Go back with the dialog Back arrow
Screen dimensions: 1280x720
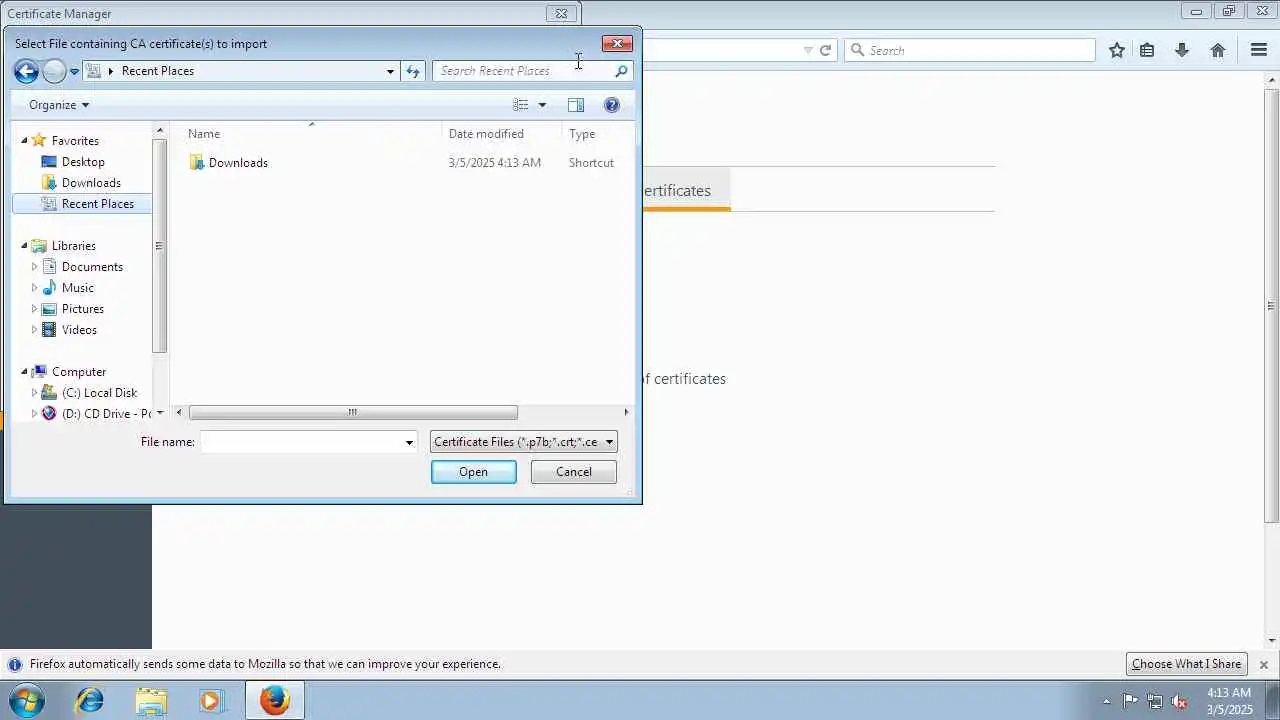pyautogui.click(x=26, y=71)
